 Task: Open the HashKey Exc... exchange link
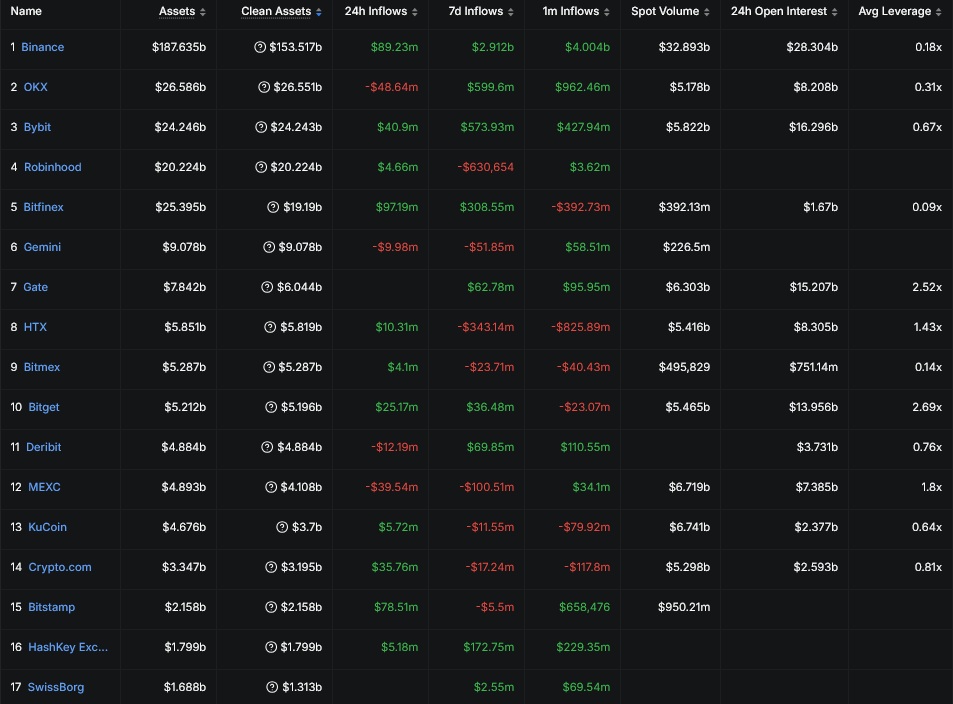pyautogui.click(x=68, y=647)
